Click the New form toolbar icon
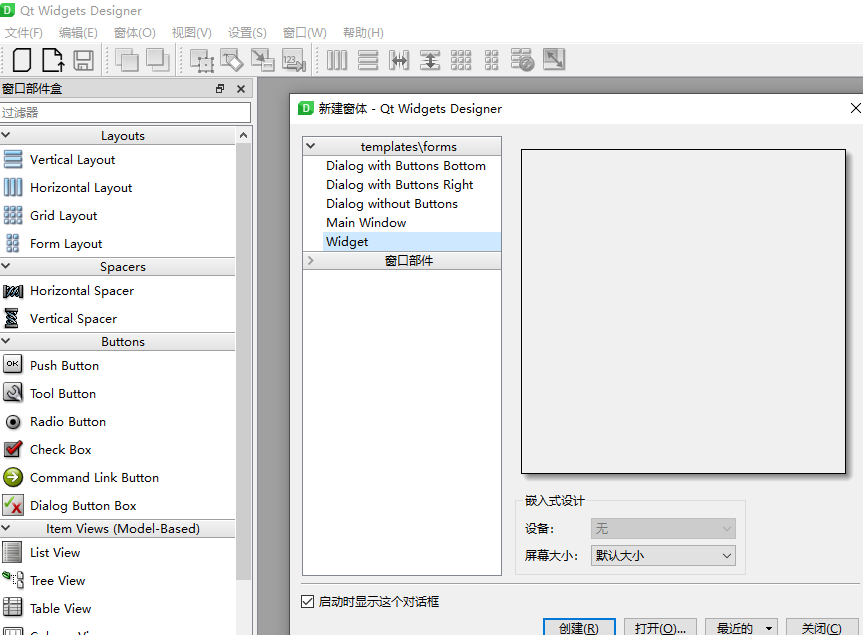 [21, 60]
